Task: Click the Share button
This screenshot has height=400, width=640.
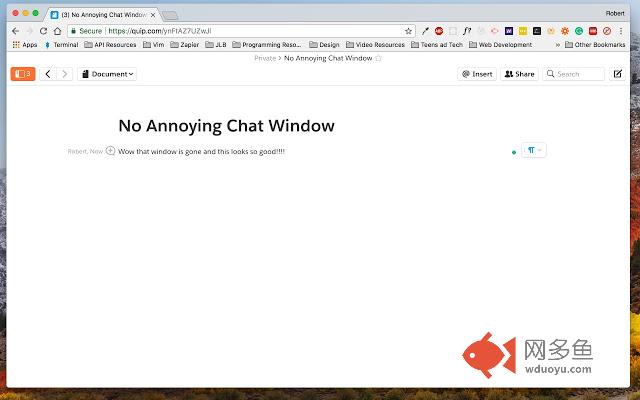Action: tap(519, 74)
